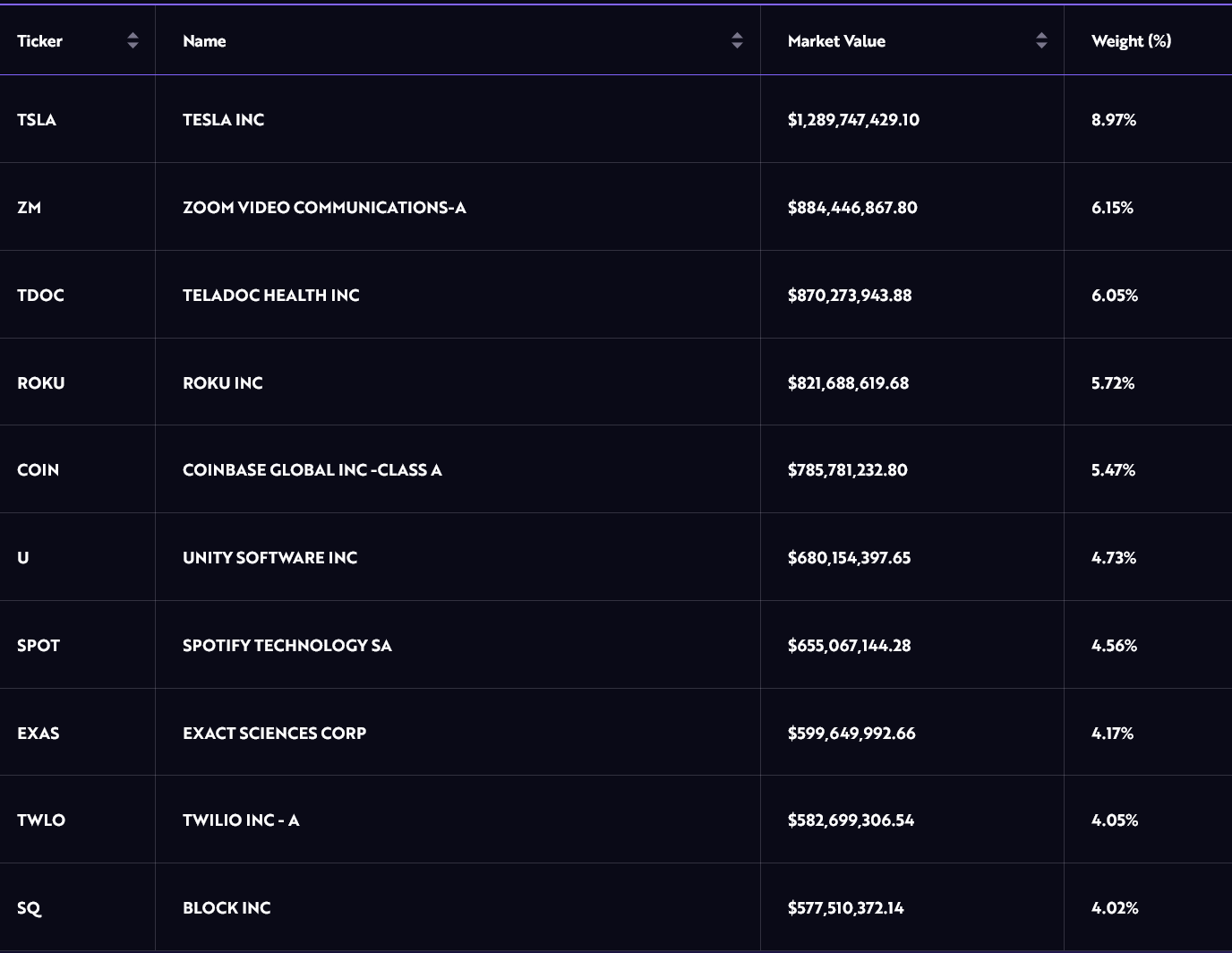This screenshot has height=953, width=1232.
Task: Click the TDOC ticker
Action: pos(40,296)
